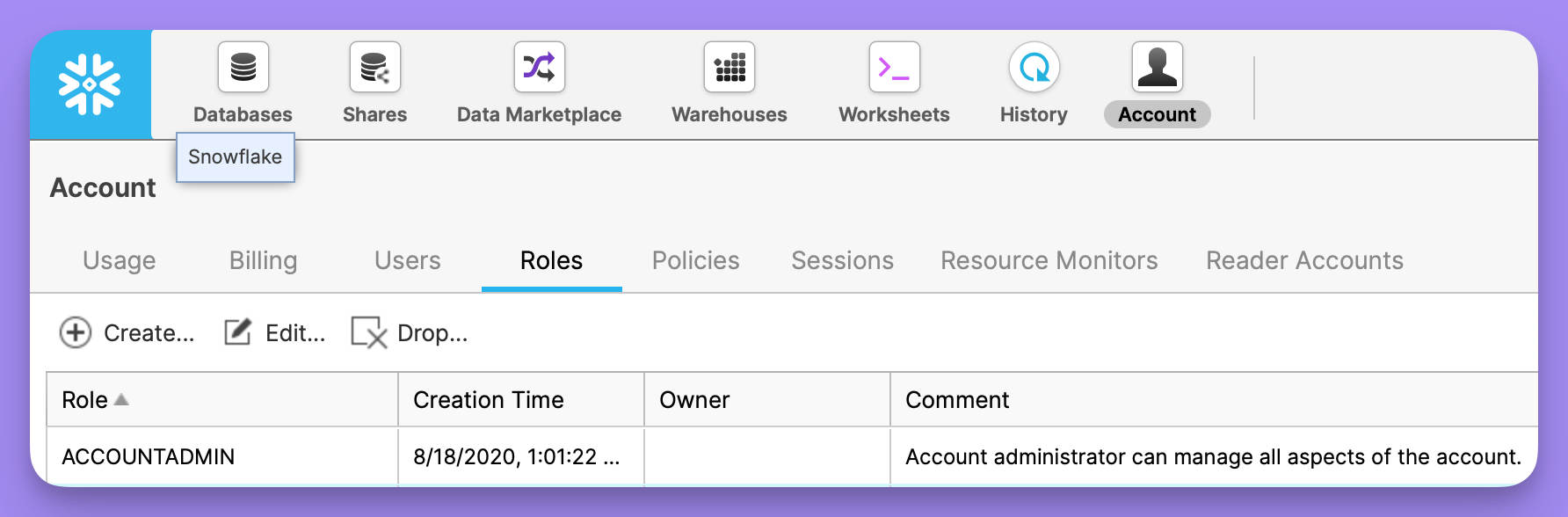Click the Create role plus icon
The image size is (1568, 517).
click(76, 332)
